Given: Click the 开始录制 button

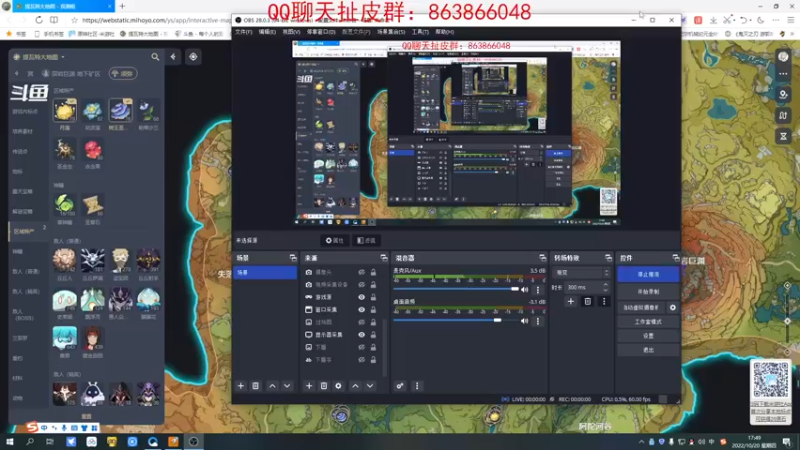Looking at the screenshot, I should point(648,292).
